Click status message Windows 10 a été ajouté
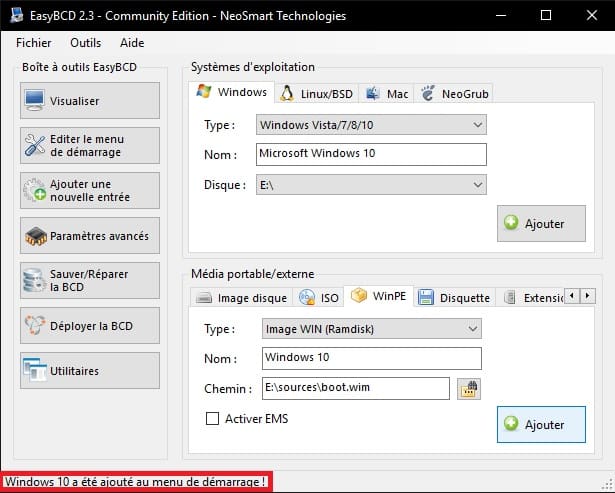Screen dimensions: 615x493 click(135, 482)
